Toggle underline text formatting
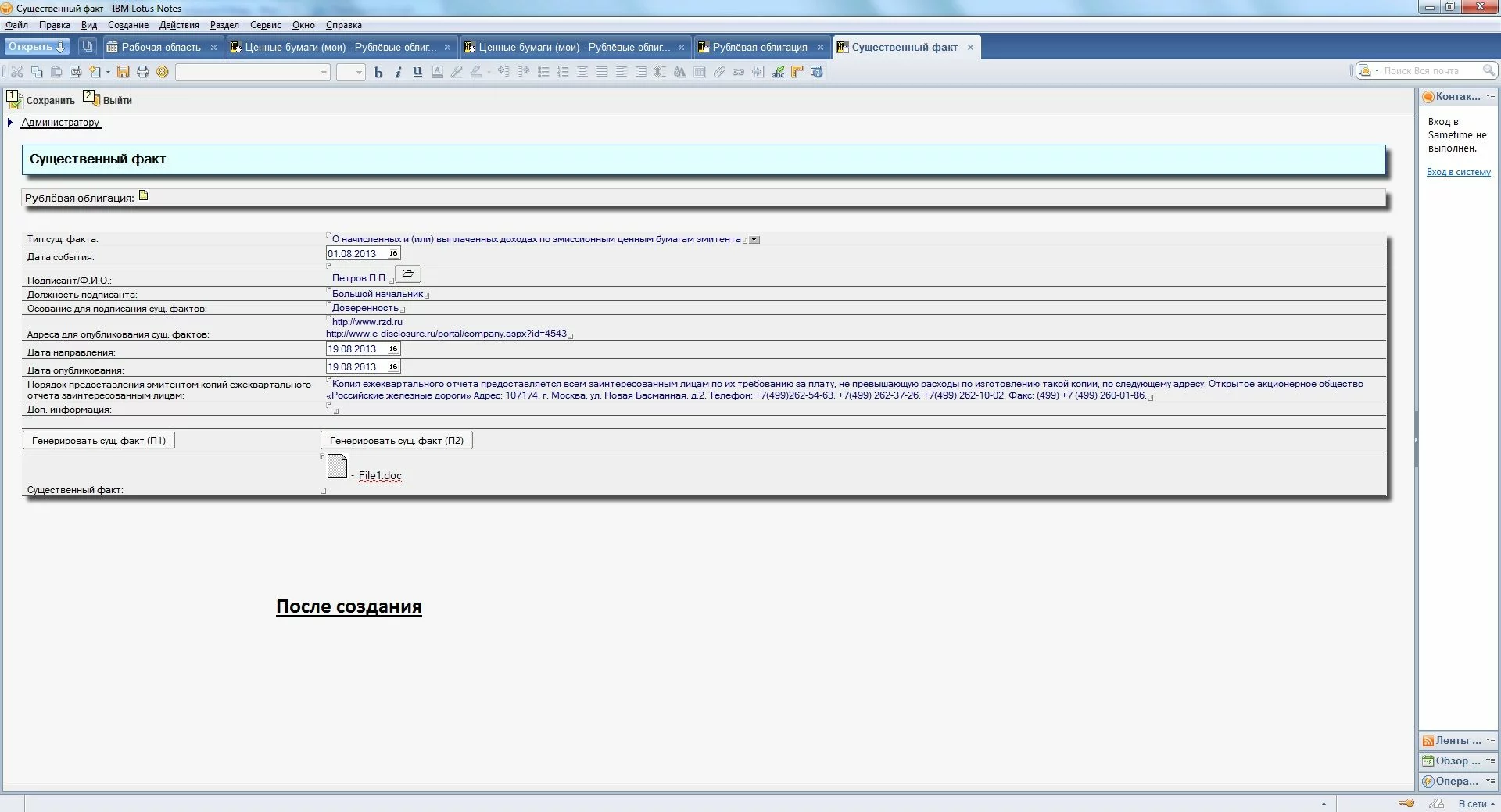The height and width of the screenshot is (812, 1501). point(417,72)
